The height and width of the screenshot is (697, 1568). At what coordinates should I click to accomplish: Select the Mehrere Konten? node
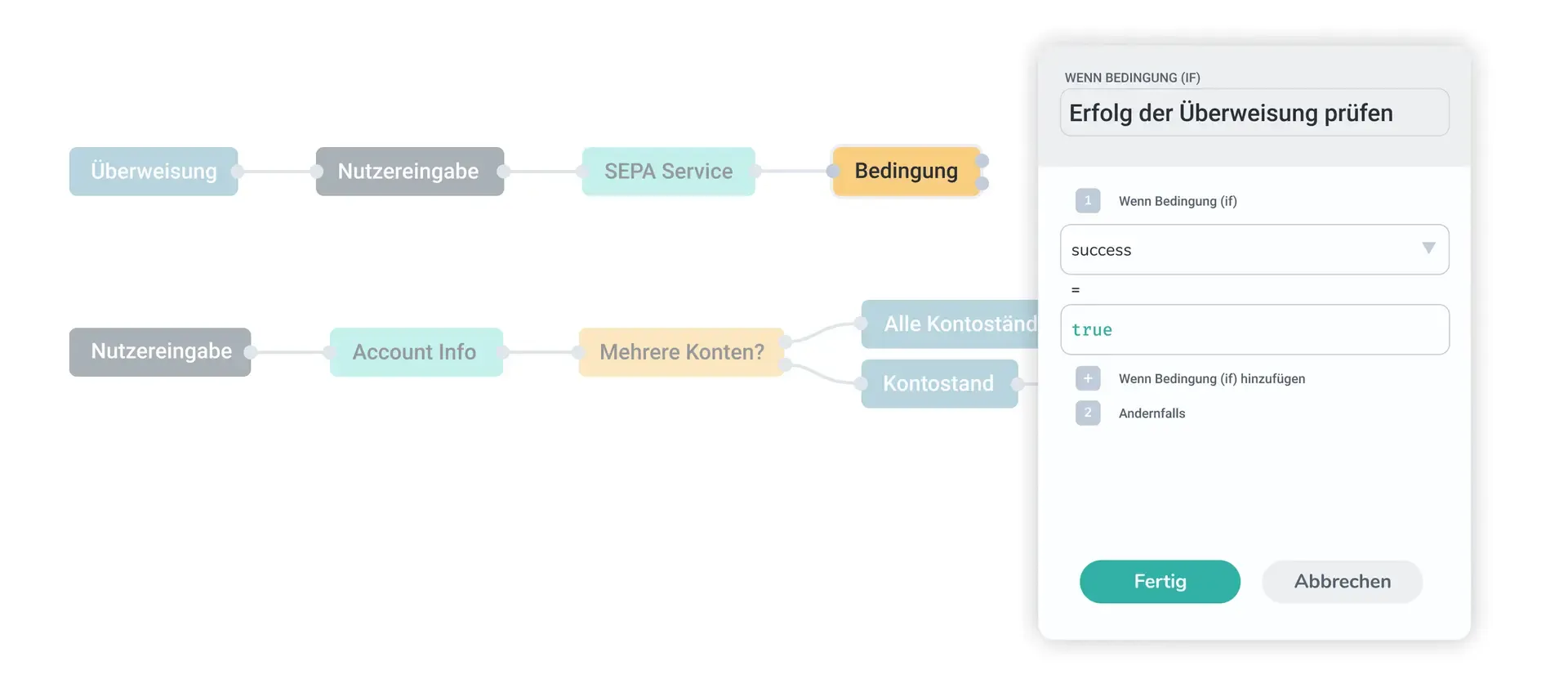coord(681,352)
